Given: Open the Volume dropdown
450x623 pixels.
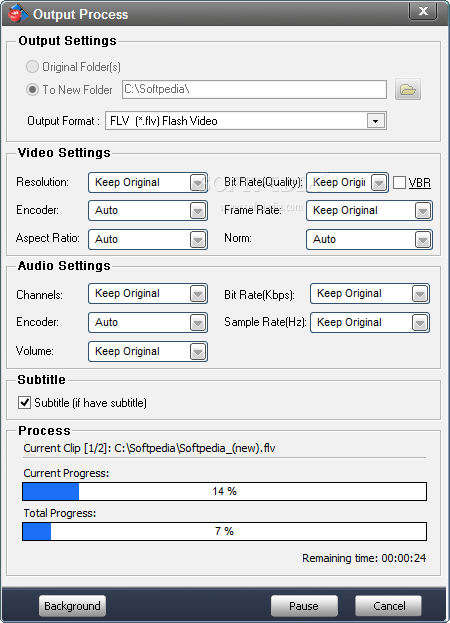Looking at the screenshot, I should click(x=148, y=352).
